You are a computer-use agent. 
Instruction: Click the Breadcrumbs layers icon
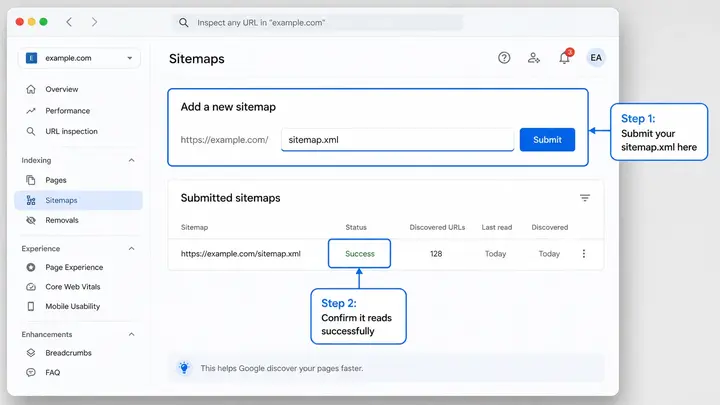31,353
